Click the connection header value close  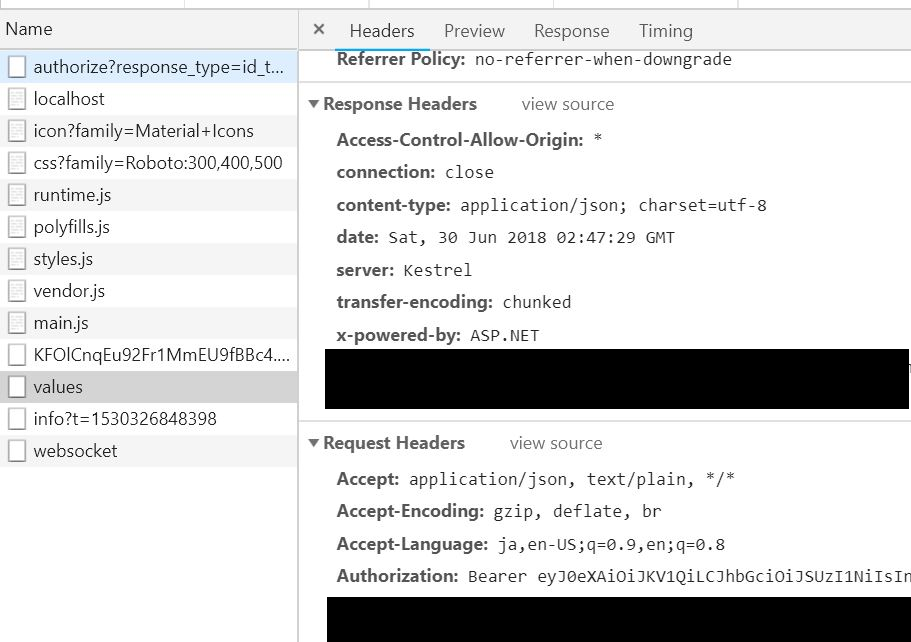[469, 173]
